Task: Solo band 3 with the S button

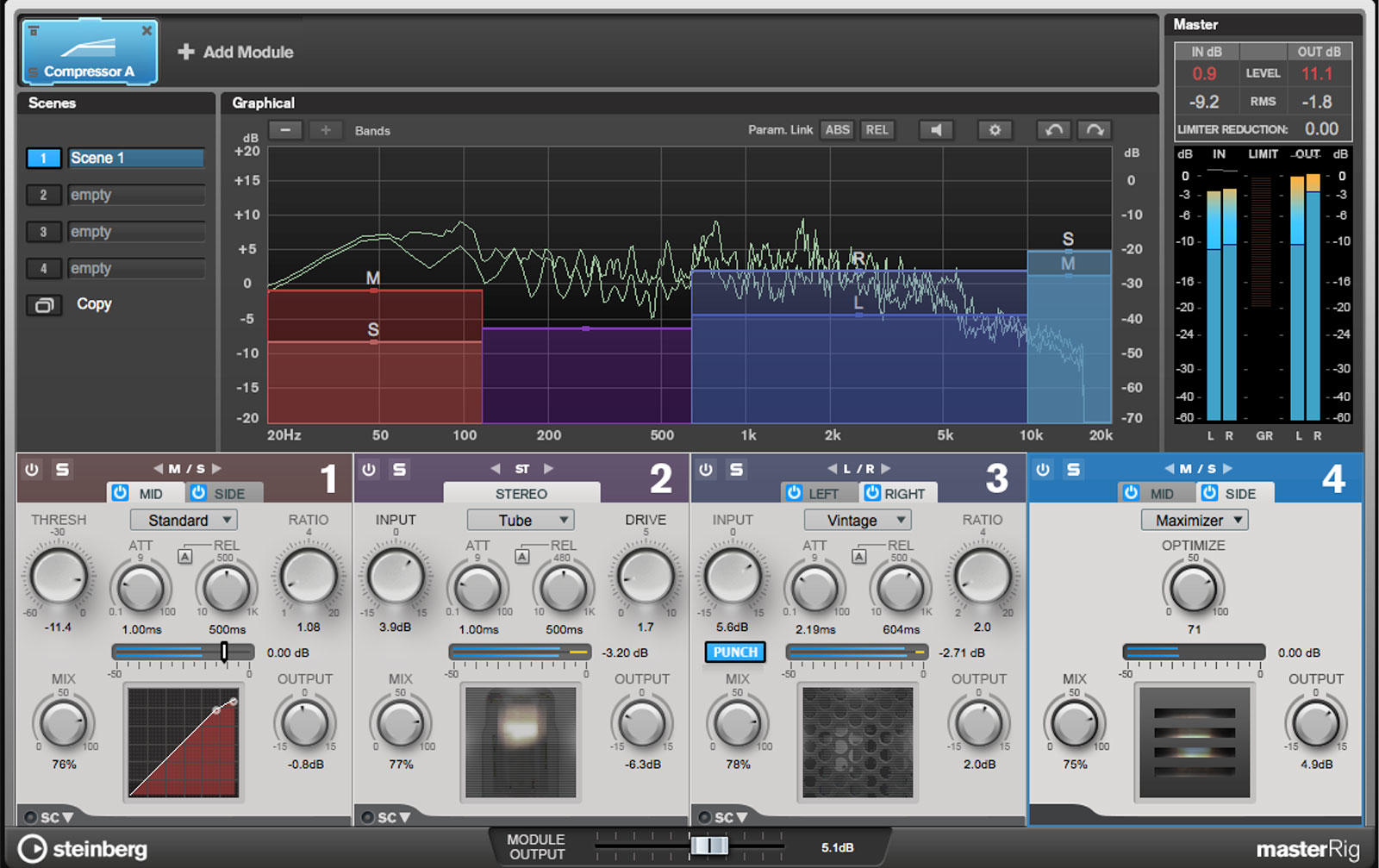Action: (736, 470)
